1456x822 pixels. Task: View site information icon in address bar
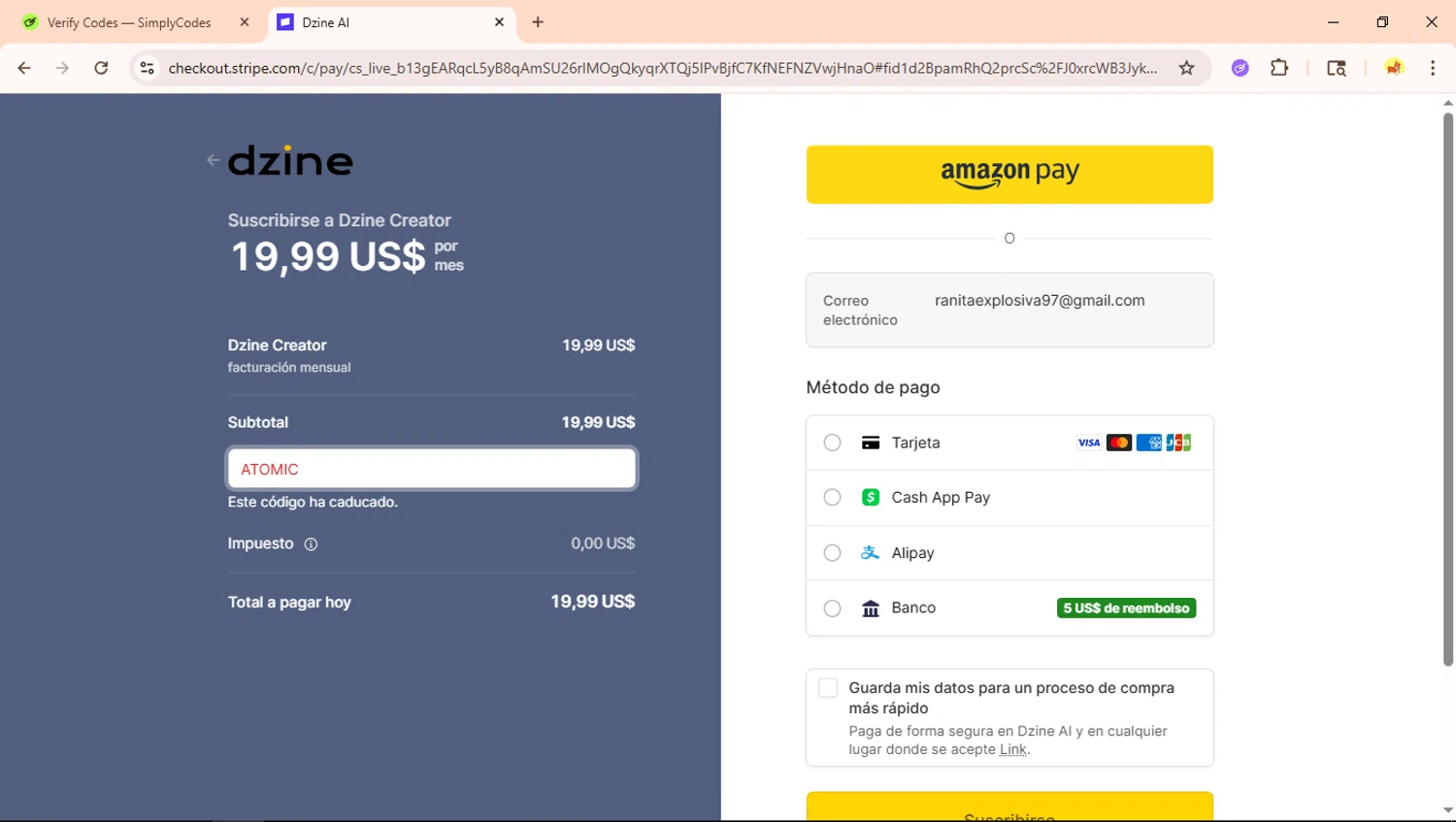coord(148,68)
